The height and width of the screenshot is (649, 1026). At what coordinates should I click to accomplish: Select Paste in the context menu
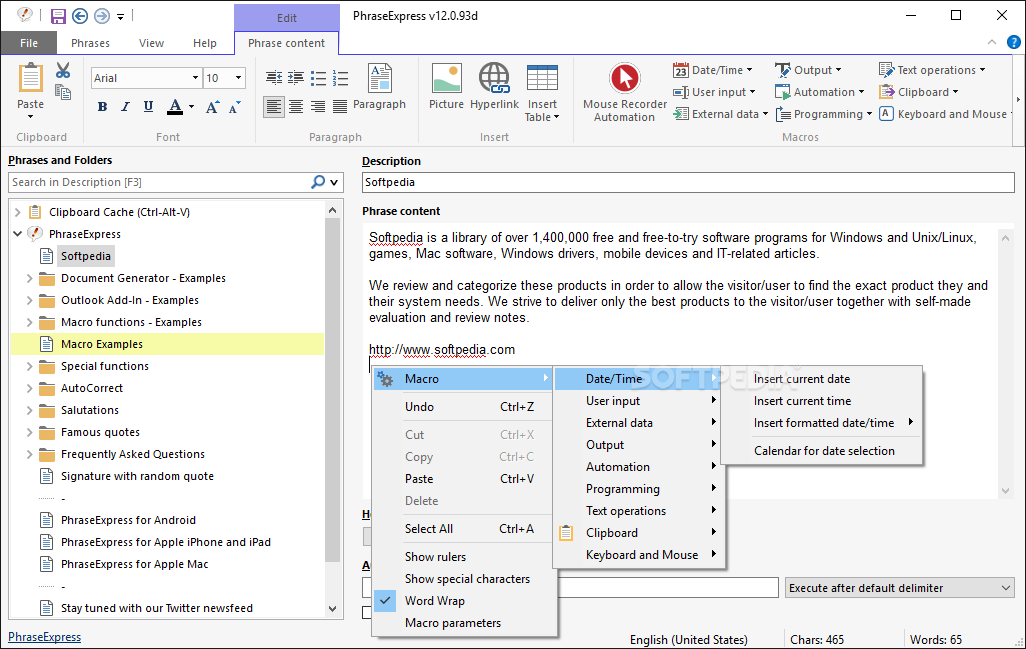point(465,479)
